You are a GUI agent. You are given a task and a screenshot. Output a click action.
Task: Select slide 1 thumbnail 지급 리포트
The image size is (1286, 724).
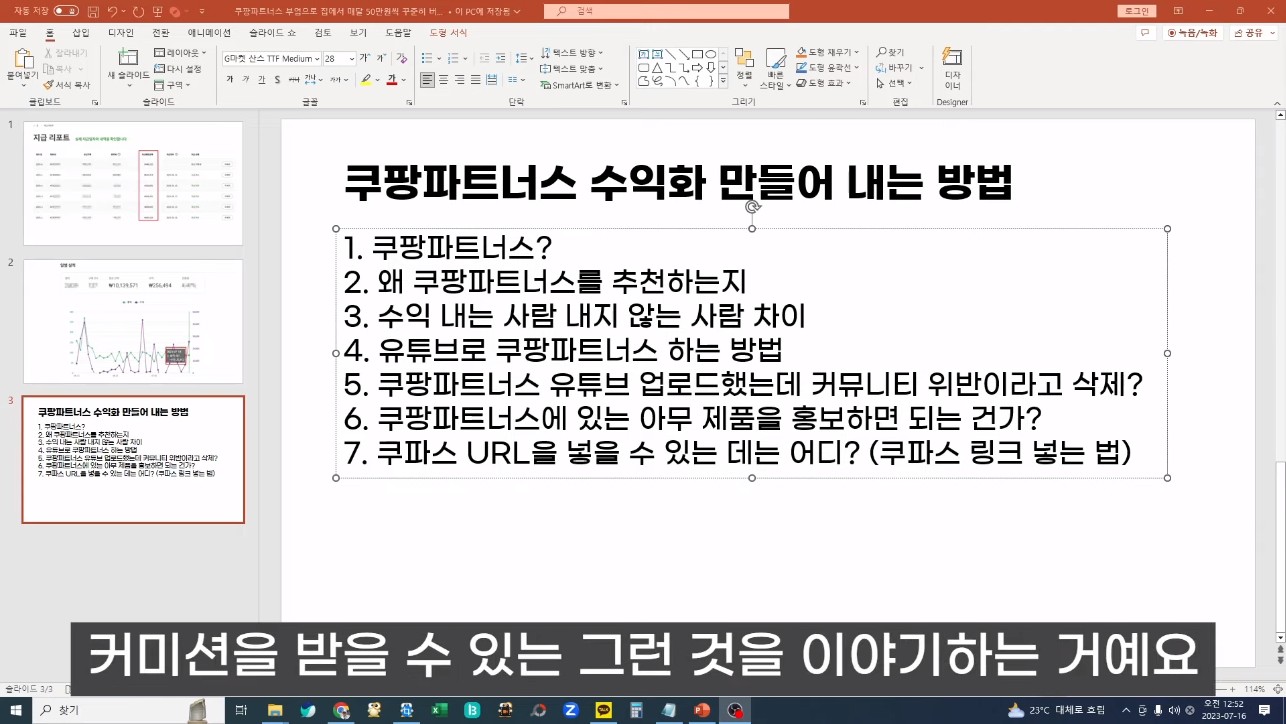tap(133, 183)
